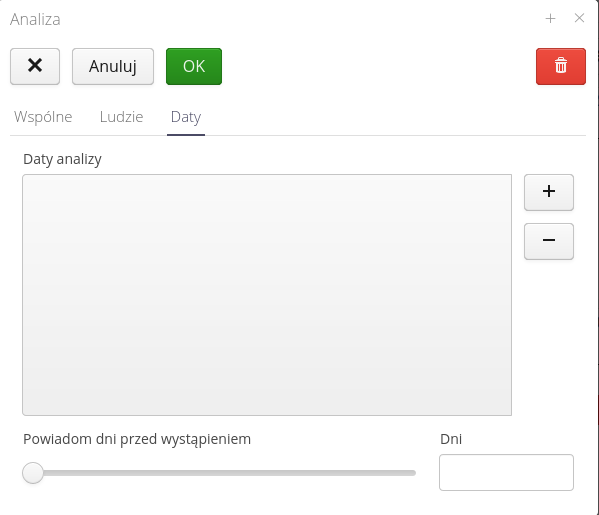Switch to the Wspólne tab
The image size is (599, 515).
pyautogui.click(x=43, y=117)
